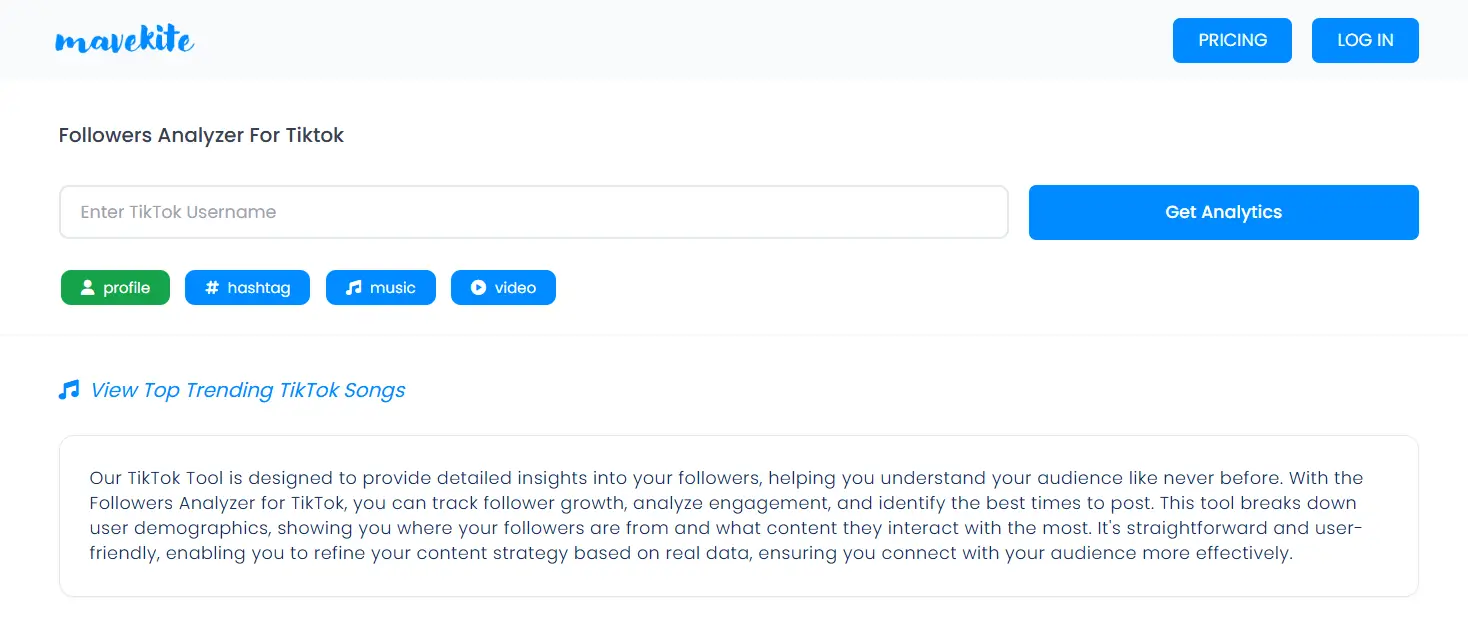Switch to music search mode

381,287
